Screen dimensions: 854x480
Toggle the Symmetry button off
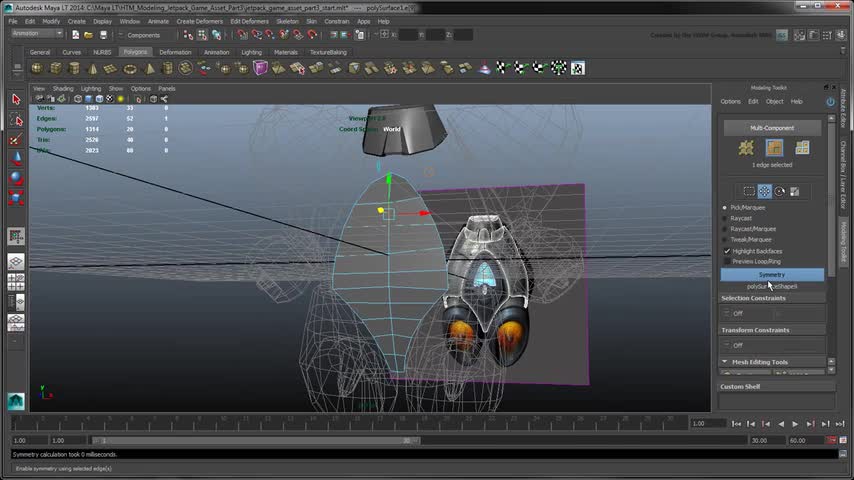click(772, 275)
